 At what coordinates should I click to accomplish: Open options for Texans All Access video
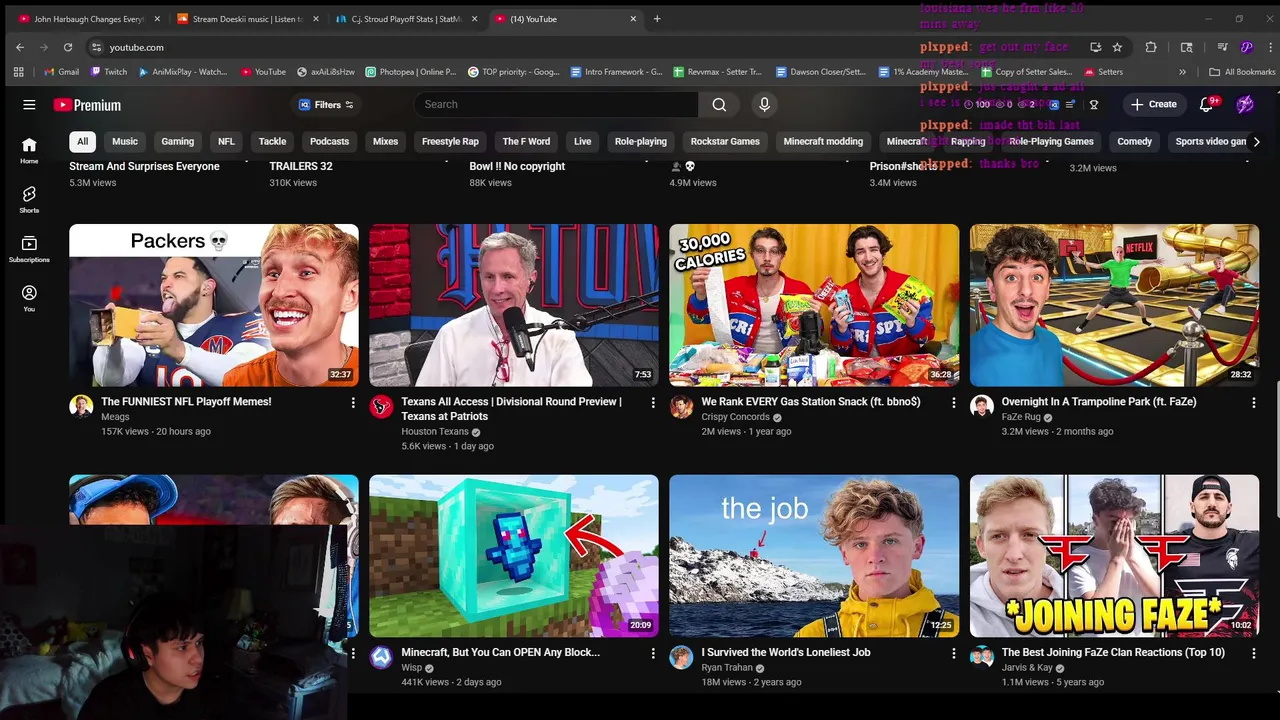tap(653, 402)
